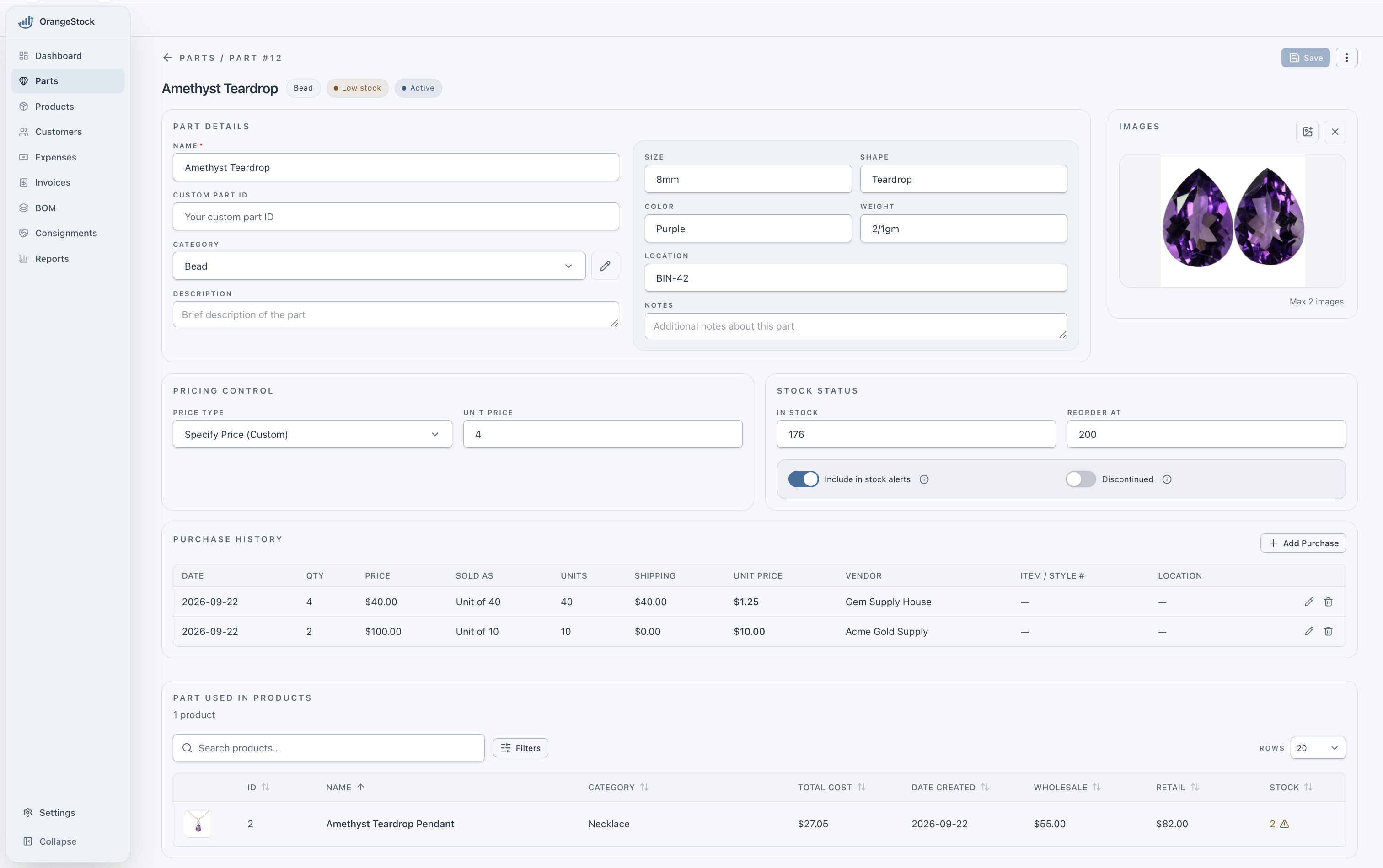This screenshot has width=1383, height=868.
Task: Click info icon beside Include in stock alerts
Action: (x=923, y=479)
